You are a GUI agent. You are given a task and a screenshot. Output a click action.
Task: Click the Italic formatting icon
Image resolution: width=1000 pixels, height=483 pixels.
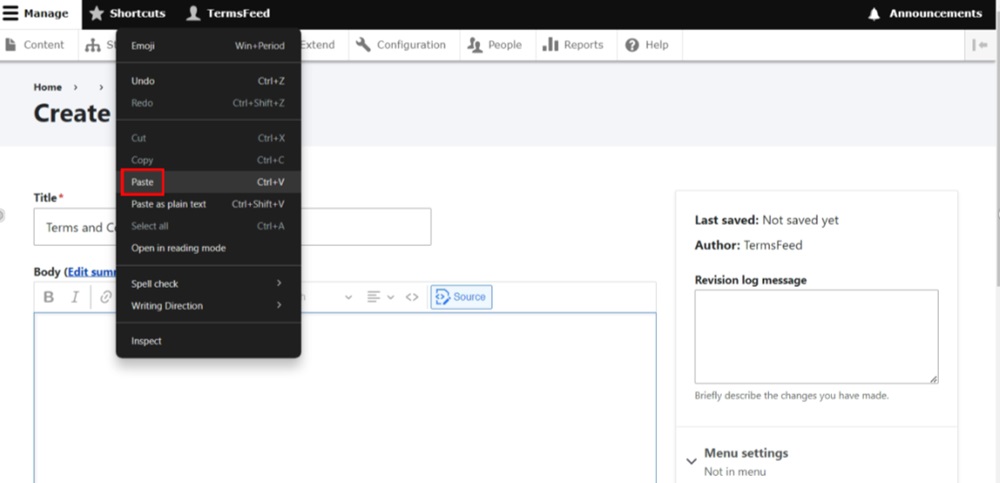[75, 297]
